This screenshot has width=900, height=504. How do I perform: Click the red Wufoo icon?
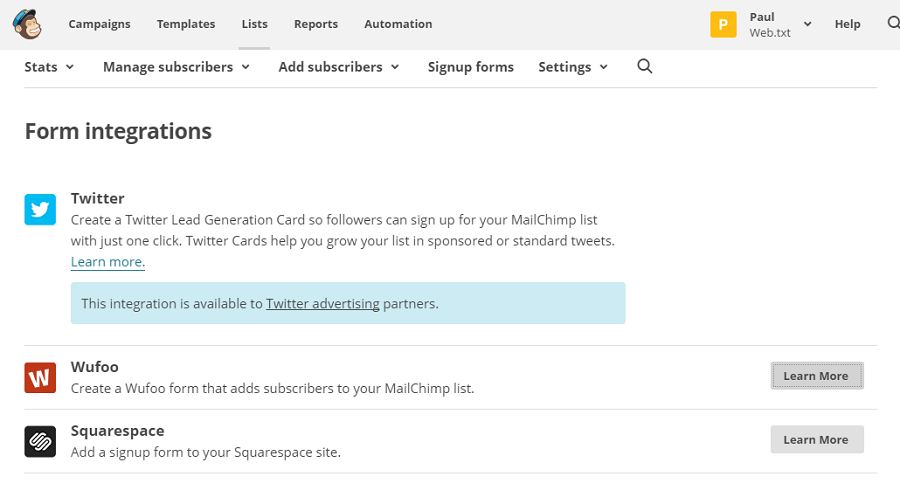[x=40, y=377]
